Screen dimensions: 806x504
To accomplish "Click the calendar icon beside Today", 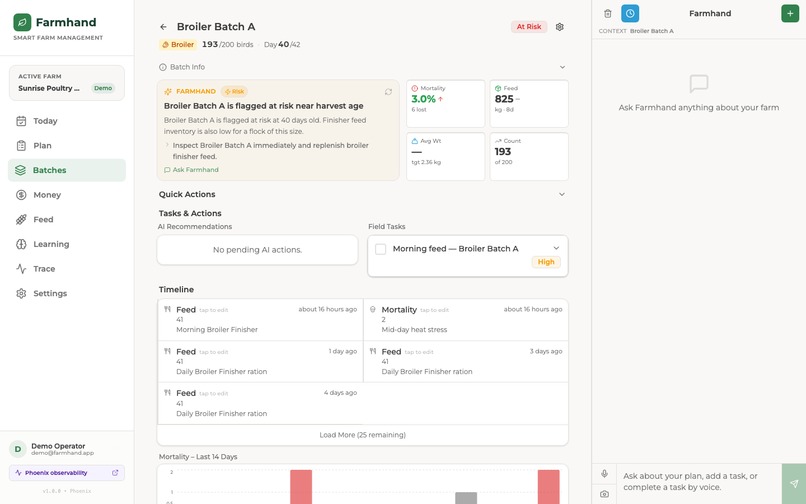I will pyautogui.click(x=21, y=121).
